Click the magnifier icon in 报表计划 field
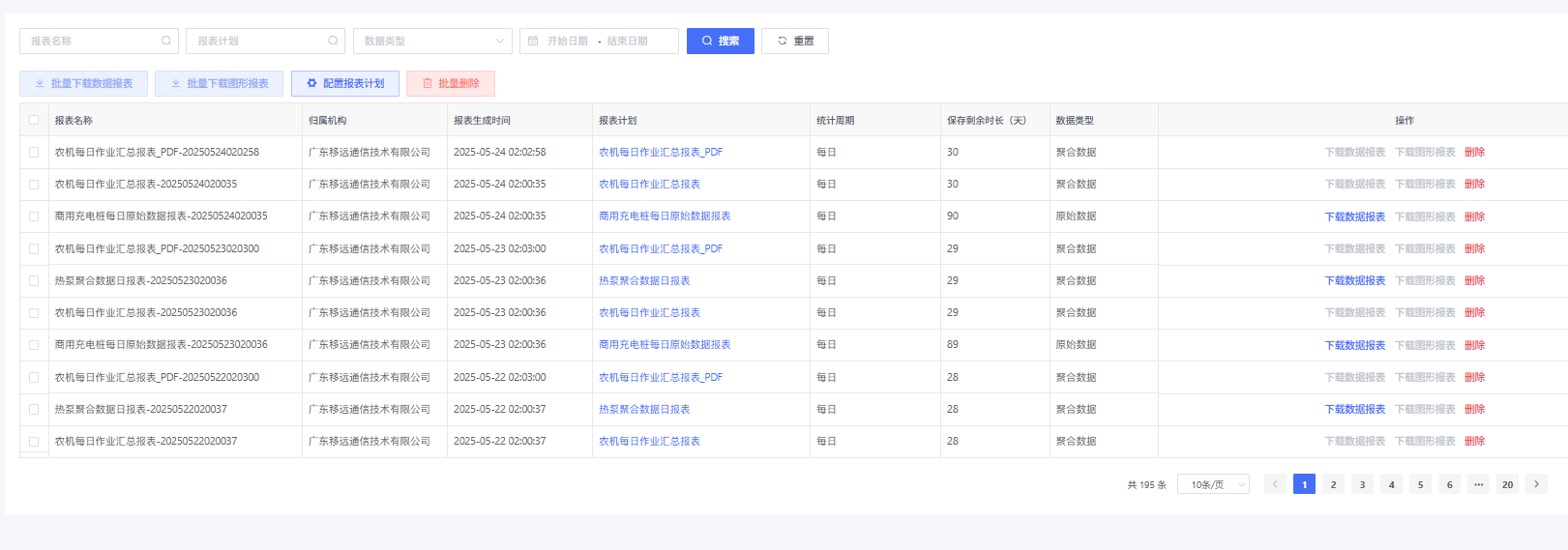This screenshot has width=1568, height=550. coord(333,41)
